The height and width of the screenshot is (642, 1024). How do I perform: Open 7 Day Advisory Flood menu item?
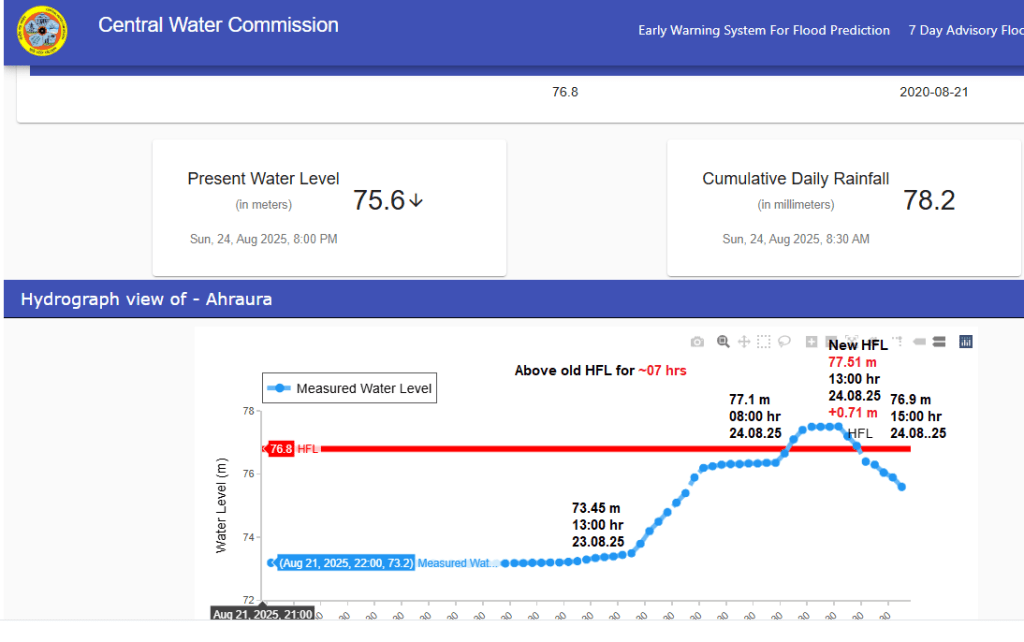[x=965, y=31]
